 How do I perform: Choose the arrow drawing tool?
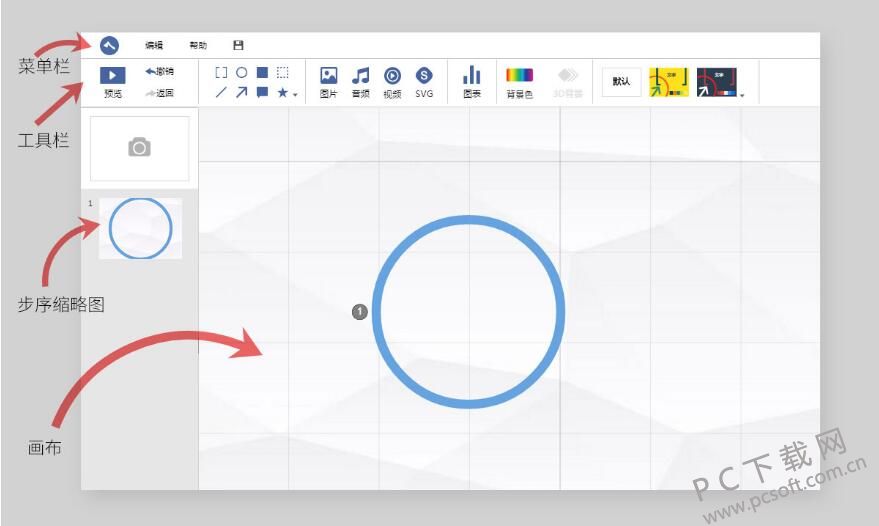click(241, 93)
